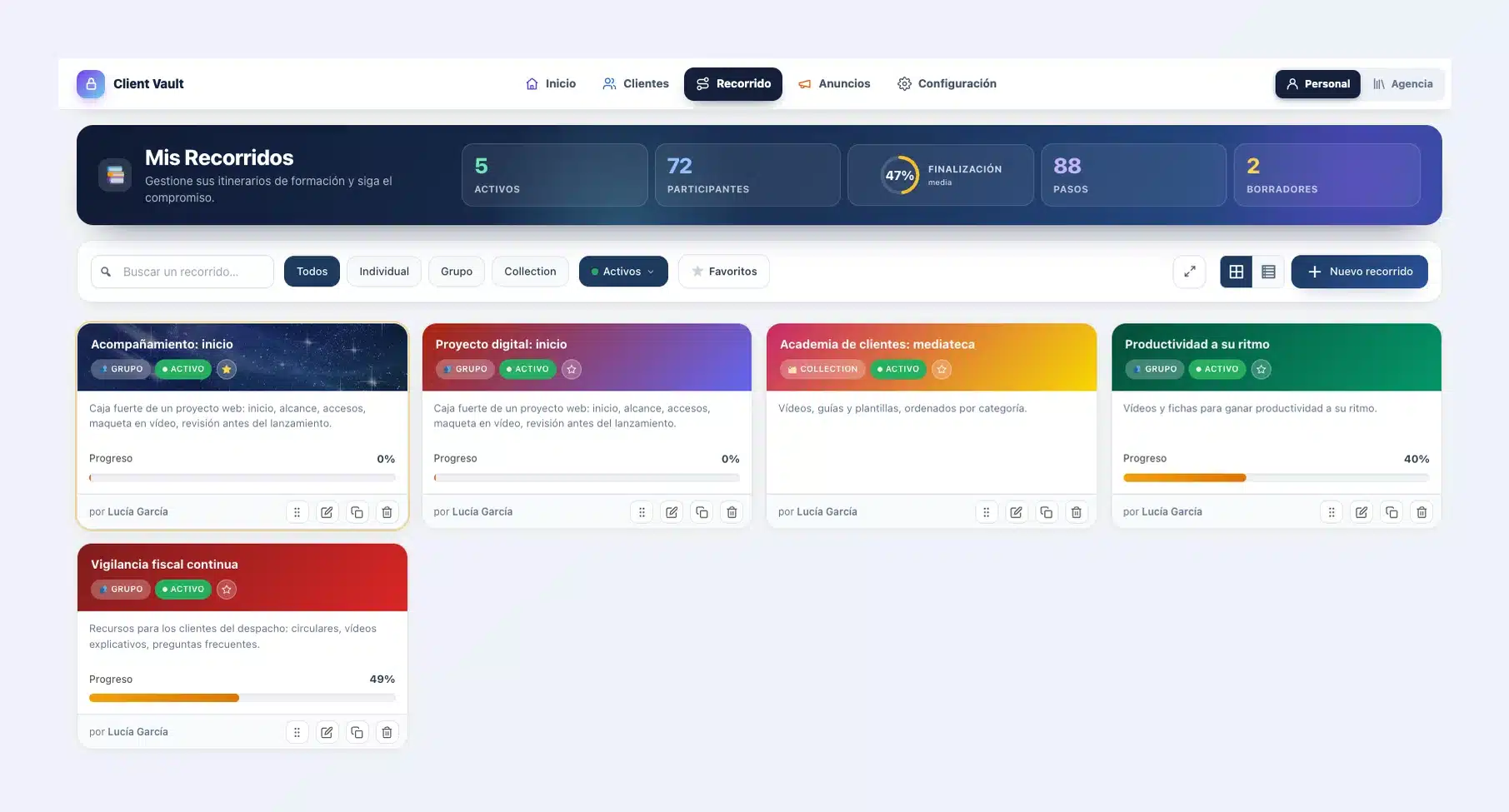Image resolution: width=1509 pixels, height=812 pixels.
Task: Edit the Vigilancia fiscal continua card
Action: coord(327,732)
